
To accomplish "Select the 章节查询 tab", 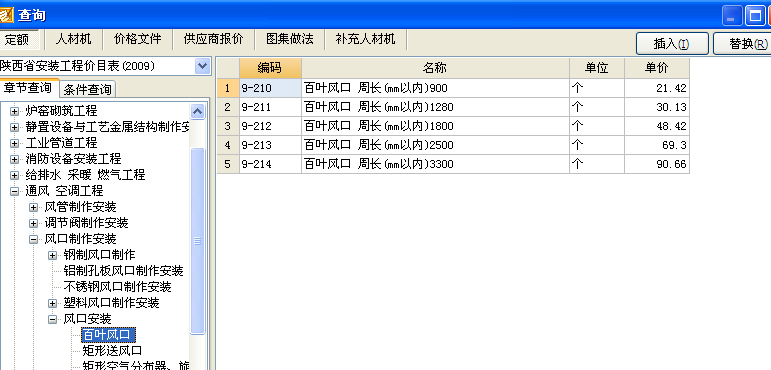I will click(29, 88).
